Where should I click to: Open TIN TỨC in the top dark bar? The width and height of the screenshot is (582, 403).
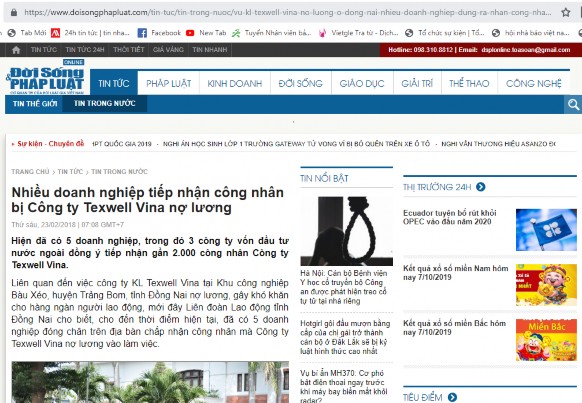pos(44,50)
